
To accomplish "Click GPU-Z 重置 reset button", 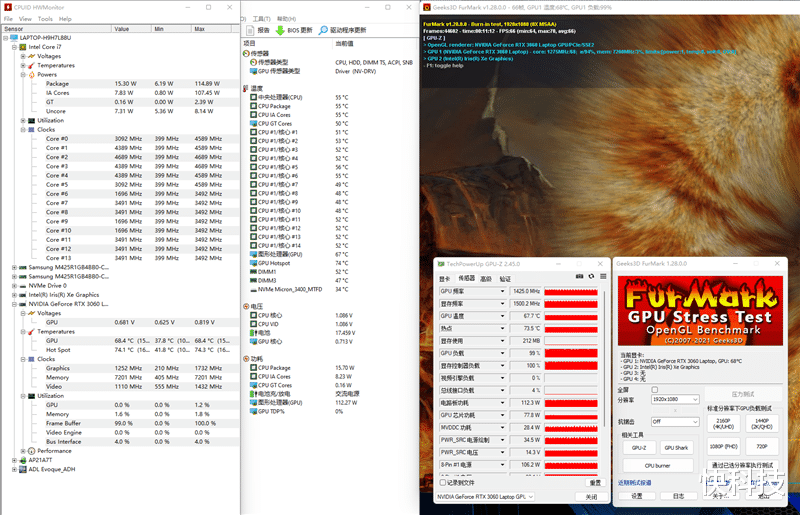I will coord(595,482).
